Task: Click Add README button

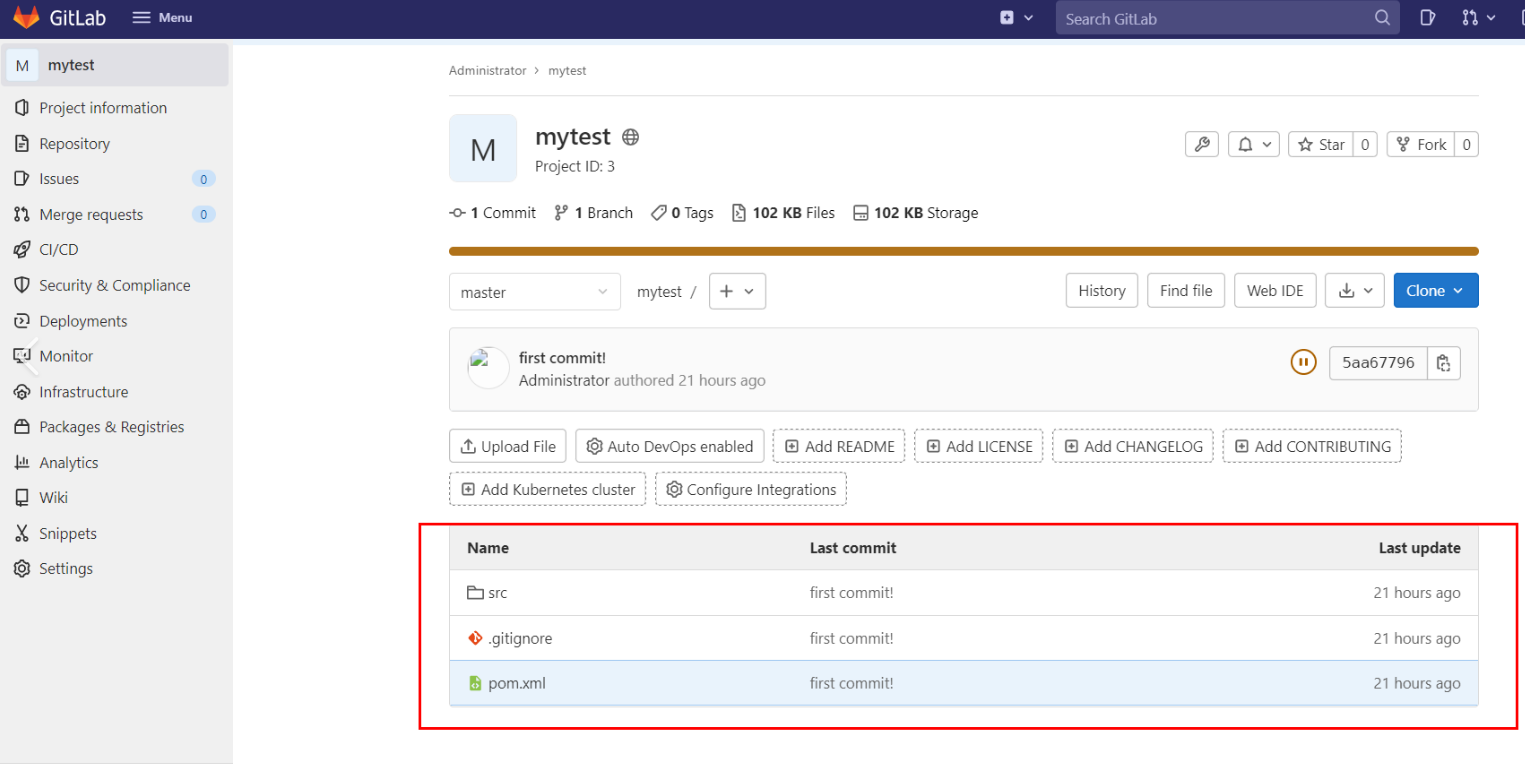Action: pyautogui.click(x=839, y=446)
